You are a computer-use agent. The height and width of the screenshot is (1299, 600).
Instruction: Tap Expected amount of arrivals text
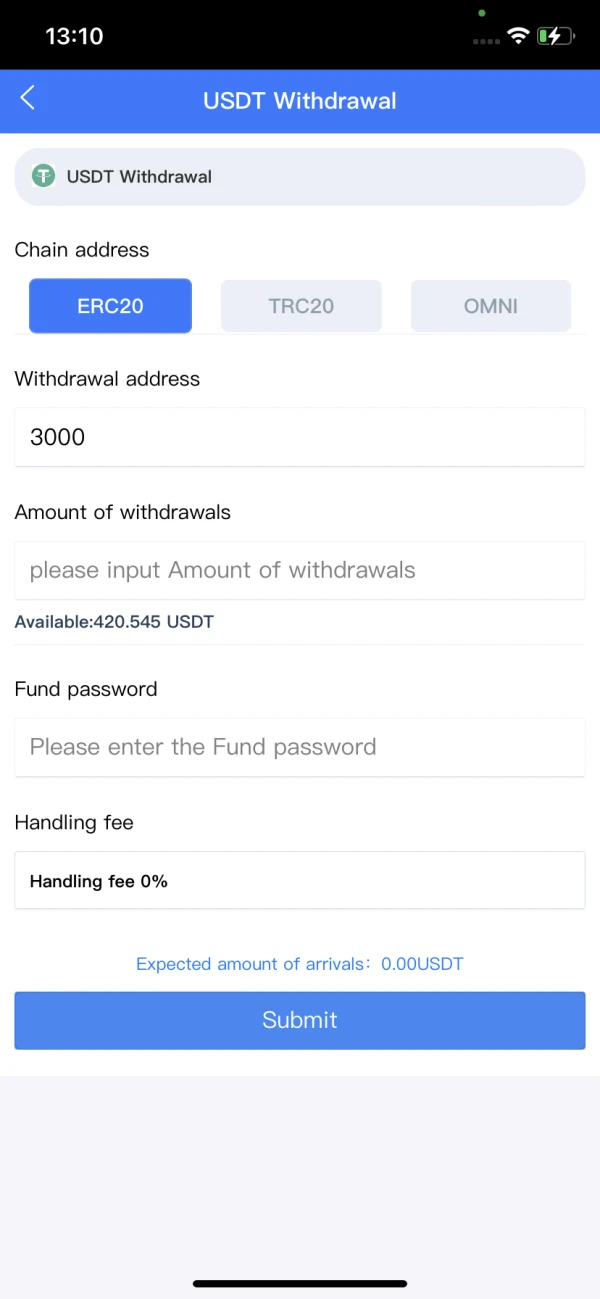[300, 964]
